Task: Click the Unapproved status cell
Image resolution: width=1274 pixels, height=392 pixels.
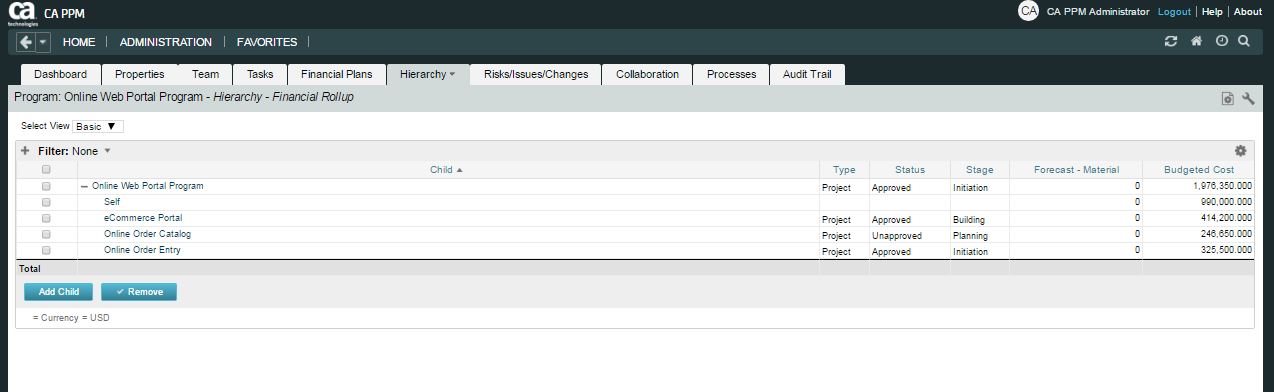Action: (897, 236)
